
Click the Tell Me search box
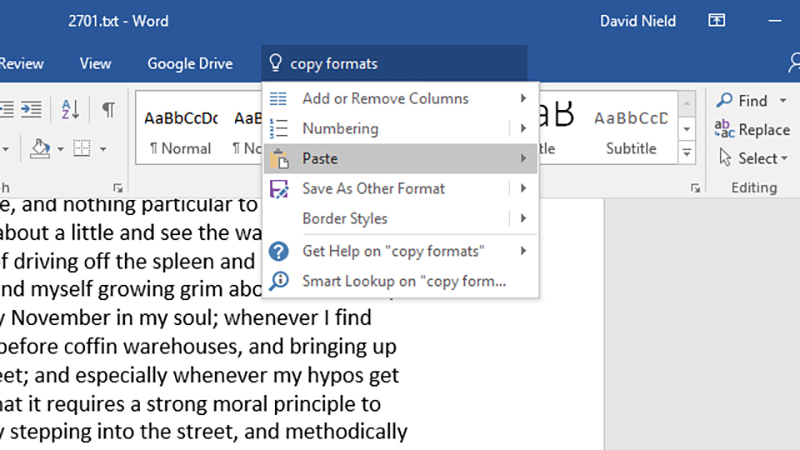point(394,64)
